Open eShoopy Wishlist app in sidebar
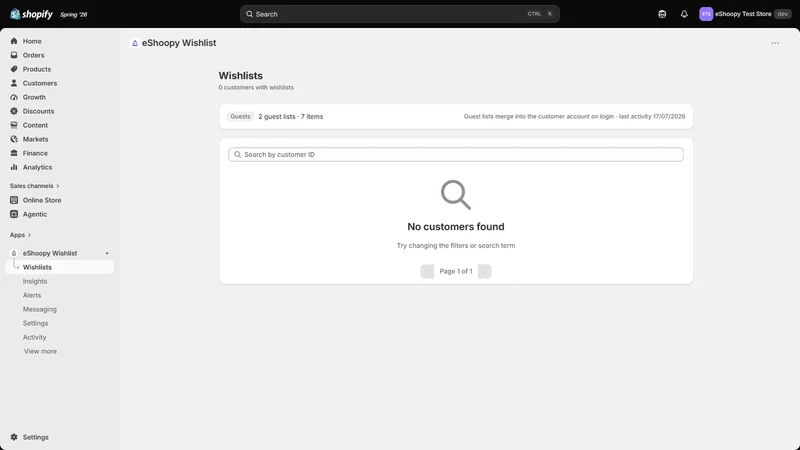 point(49,253)
